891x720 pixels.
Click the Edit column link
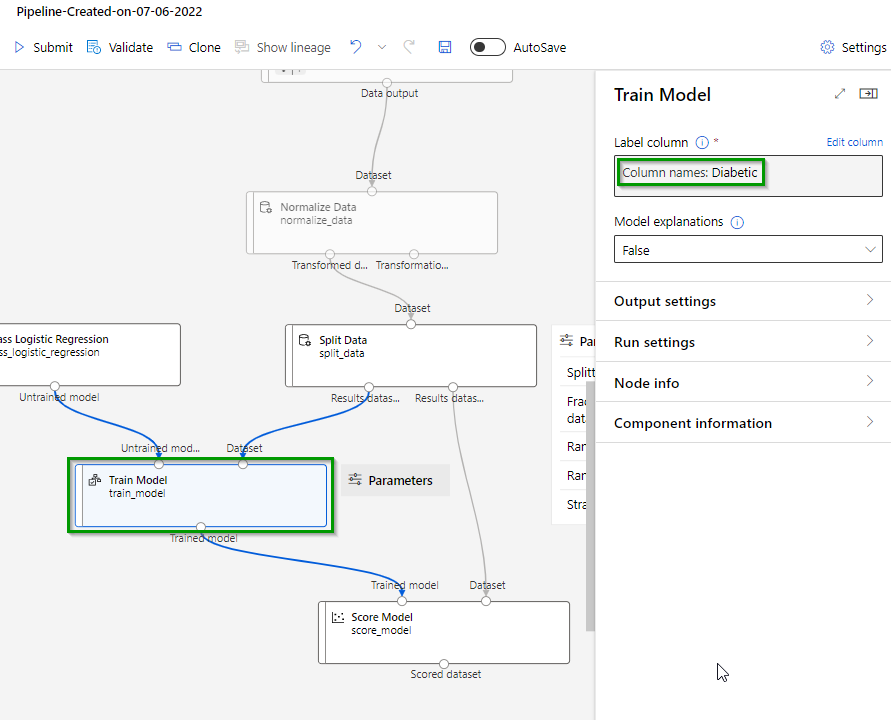click(x=854, y=143)
